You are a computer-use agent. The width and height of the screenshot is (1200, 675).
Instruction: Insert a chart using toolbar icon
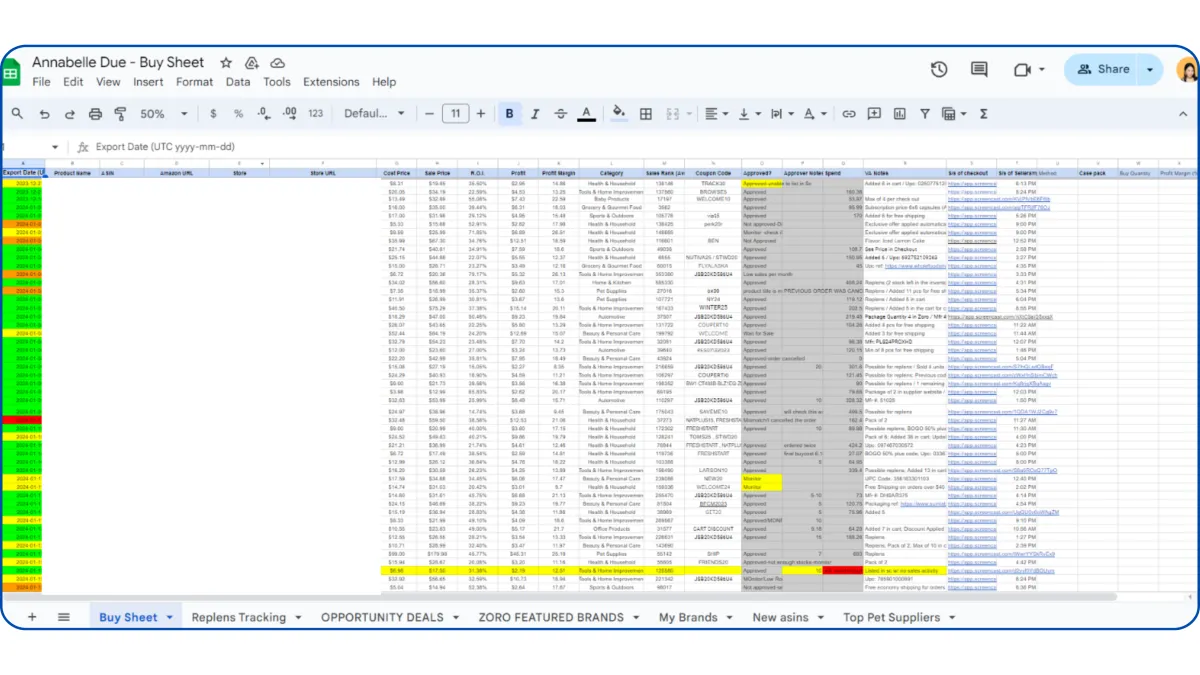pyautogui.click(x=898, y=114)
